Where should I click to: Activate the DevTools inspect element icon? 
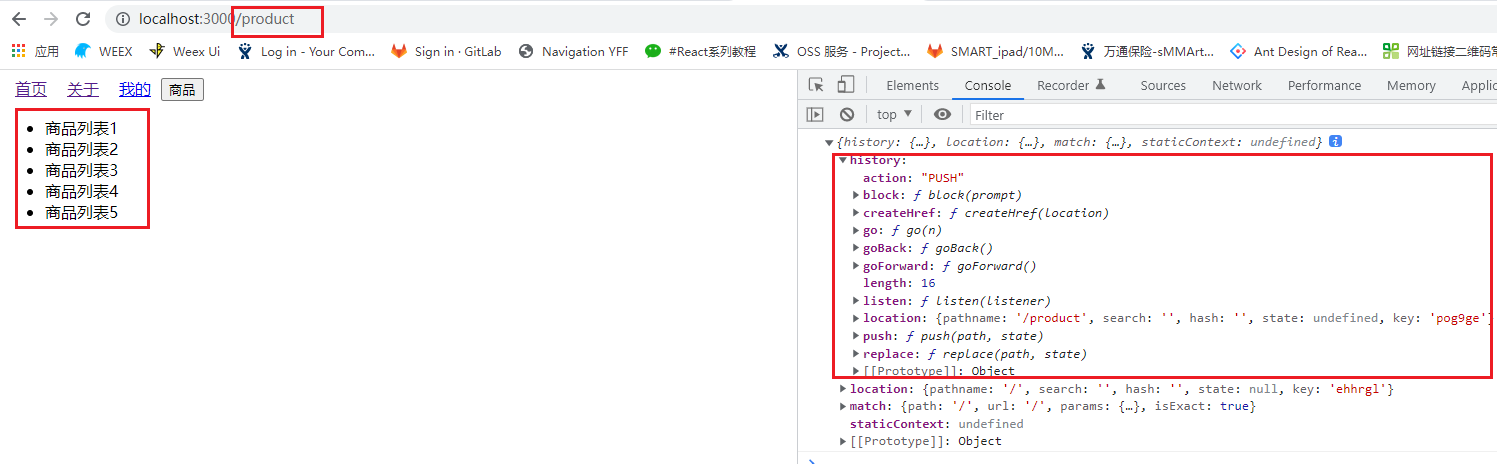click(817, 85)
